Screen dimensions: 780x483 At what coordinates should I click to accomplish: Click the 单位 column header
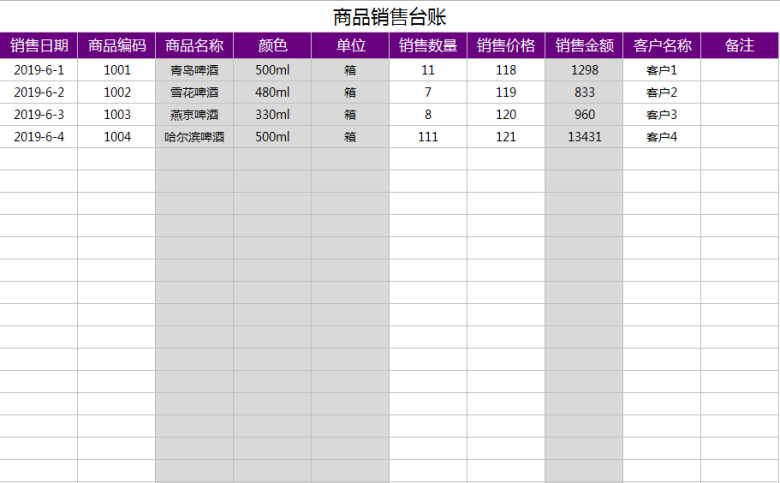point(351,46)
